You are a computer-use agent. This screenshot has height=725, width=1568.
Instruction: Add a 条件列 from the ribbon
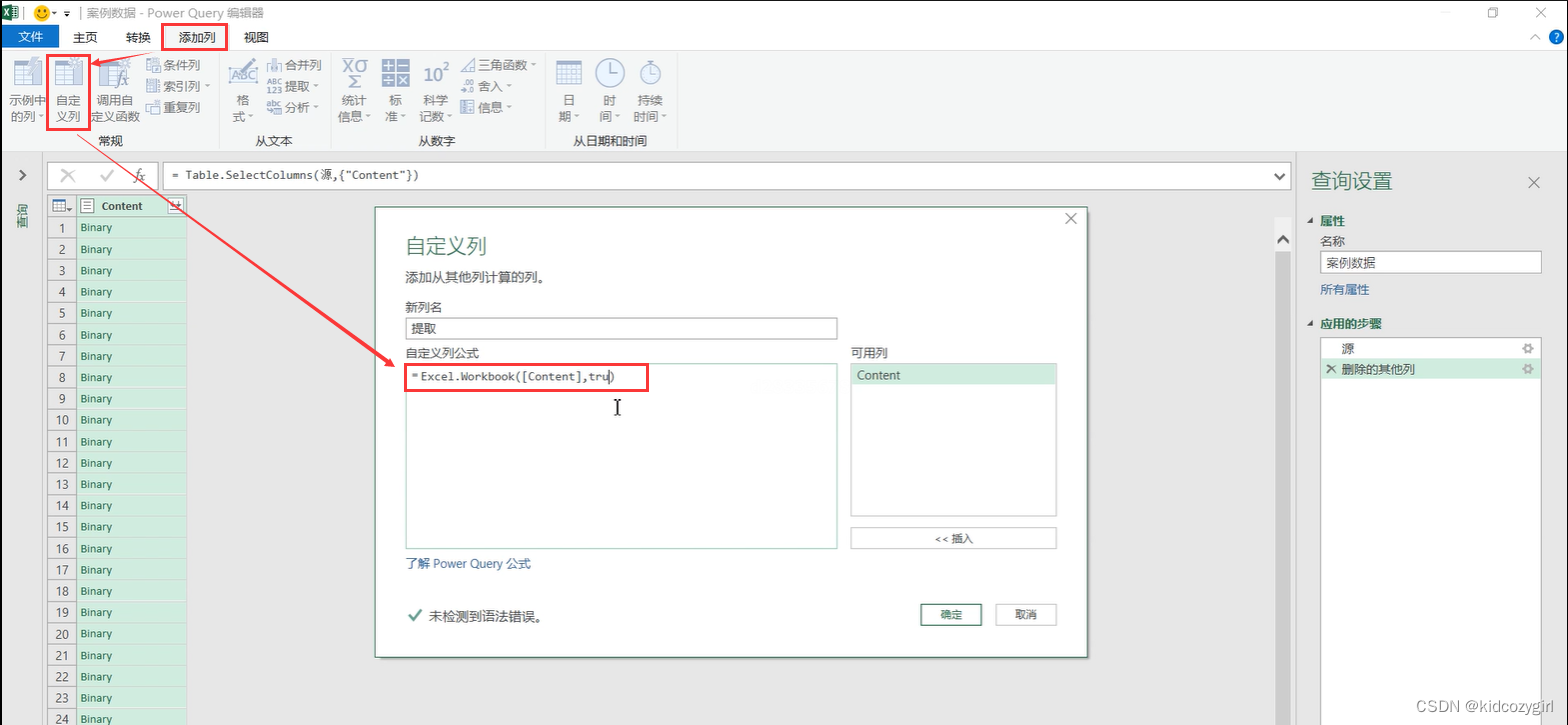[173, 65]
